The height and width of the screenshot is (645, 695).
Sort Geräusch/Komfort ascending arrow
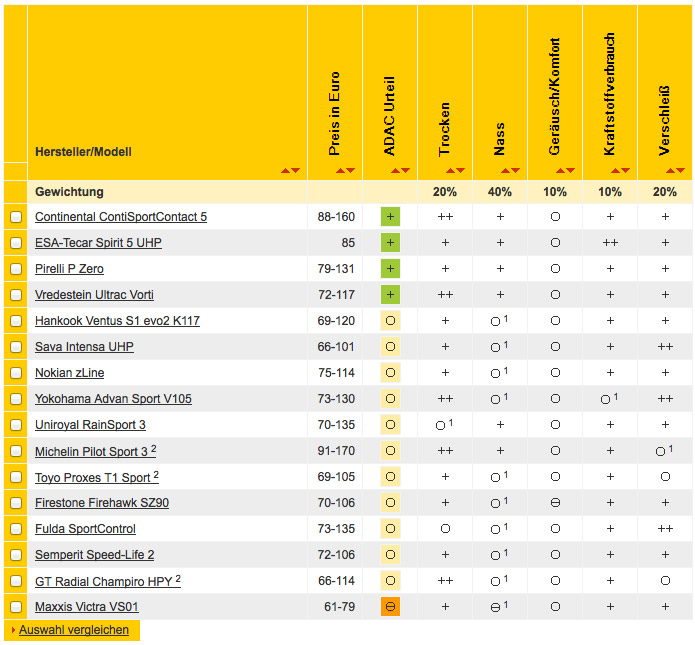pos(560,171)
